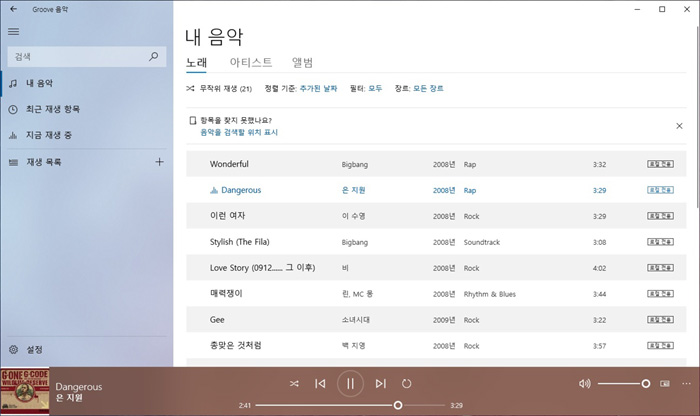Click the badge icon in Dangerous row
This screenshot has width=700, height=416.
[x=661, y=190]
